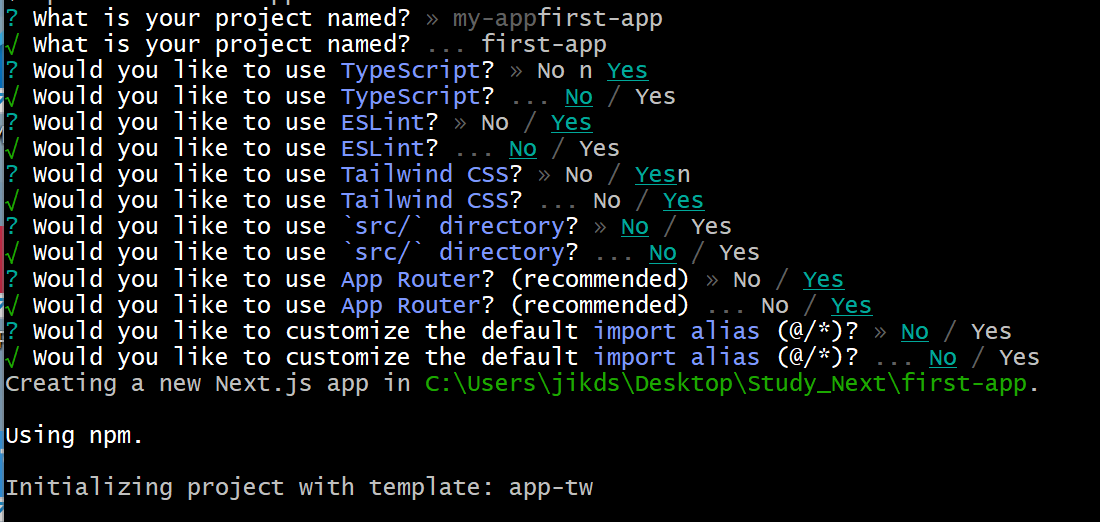The height and width of the screenshot is (522, 1100).
Task: Click the 'Initializing project with template:' text
Action: click(x=250, y=488)
